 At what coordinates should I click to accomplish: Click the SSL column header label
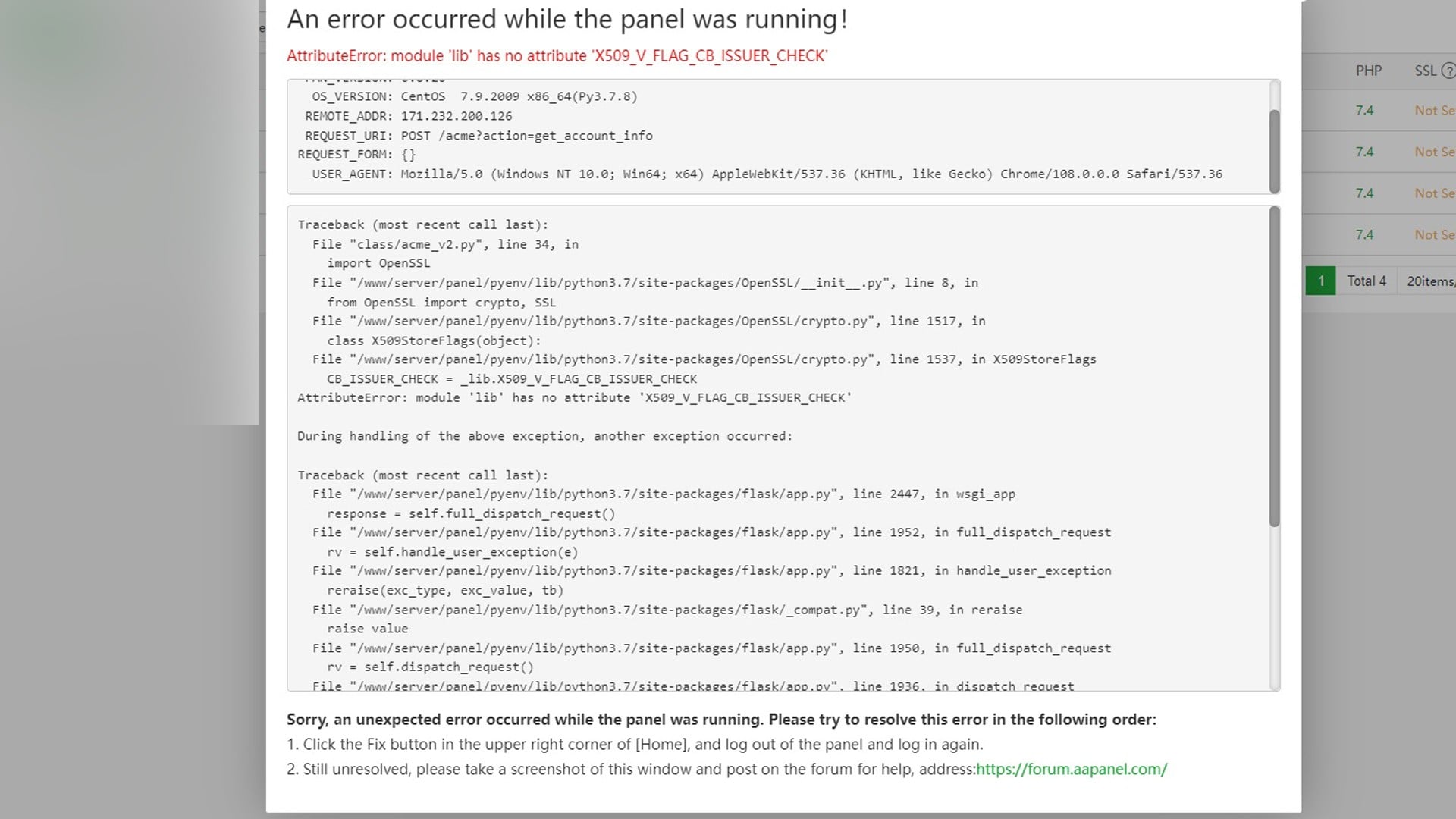pos(1425,71)
